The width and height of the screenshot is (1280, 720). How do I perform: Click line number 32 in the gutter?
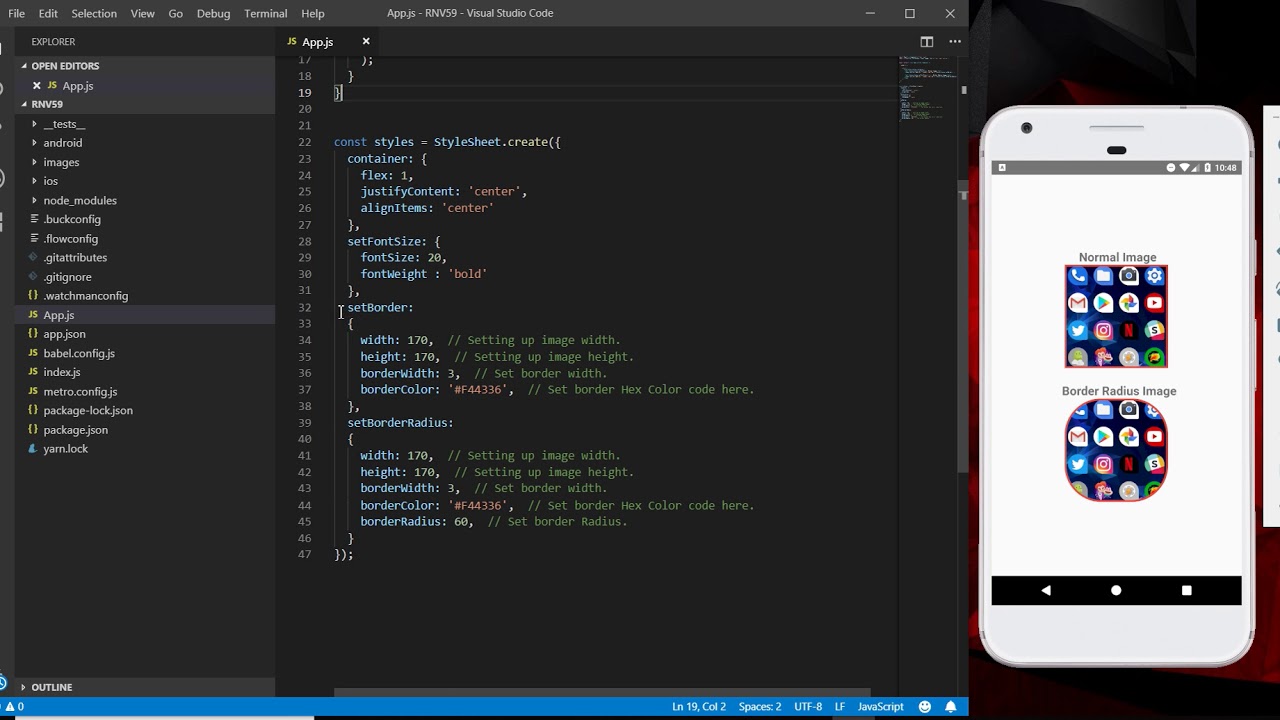click(305, 307)
